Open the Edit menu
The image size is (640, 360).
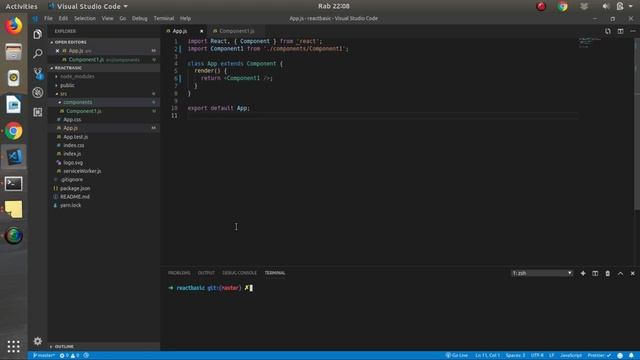point(63,18)
